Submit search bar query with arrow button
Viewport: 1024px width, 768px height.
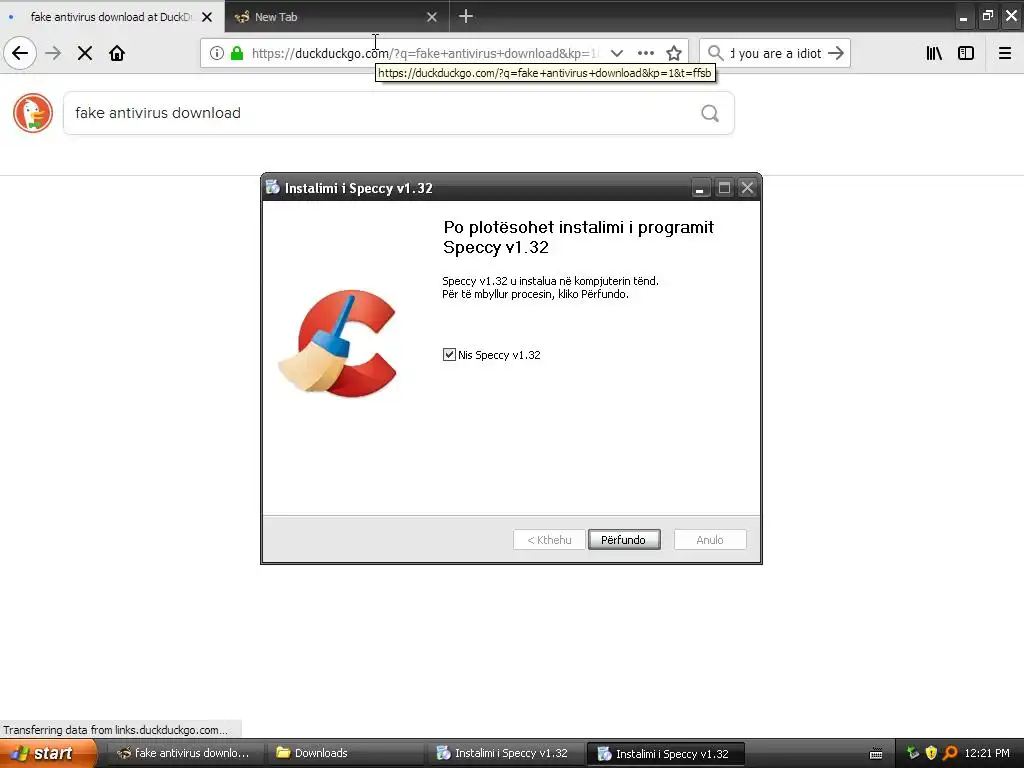[x=836, y=53]
